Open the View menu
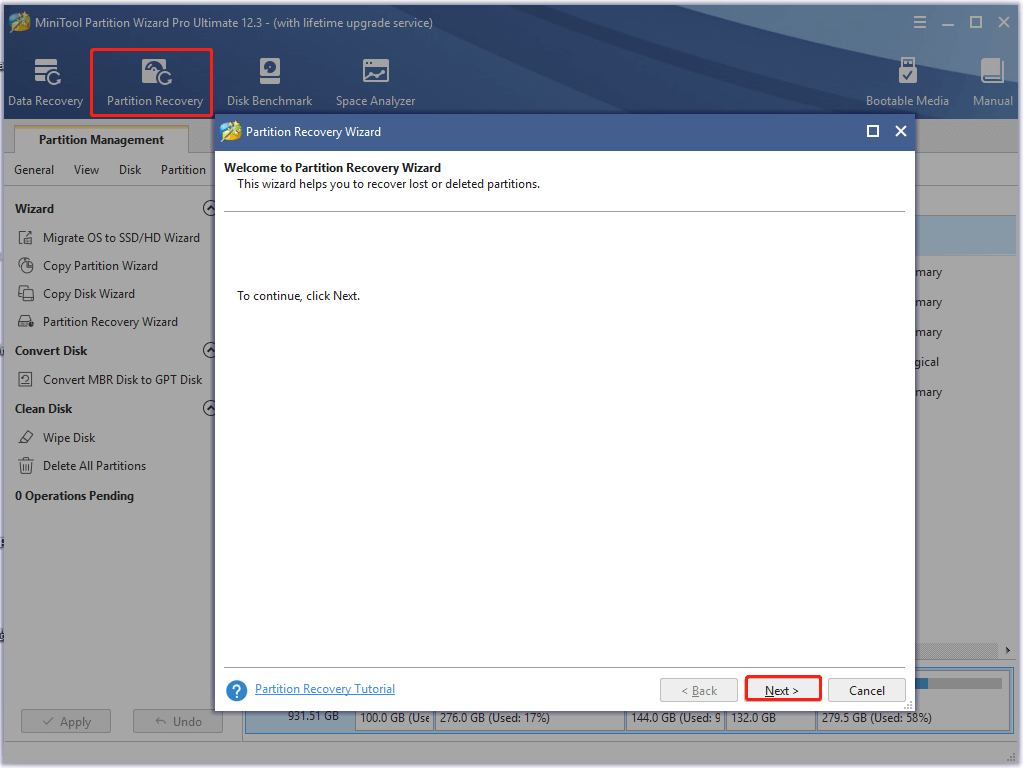1026x769 pixels. pyautogui.click(x=86, y=170)
